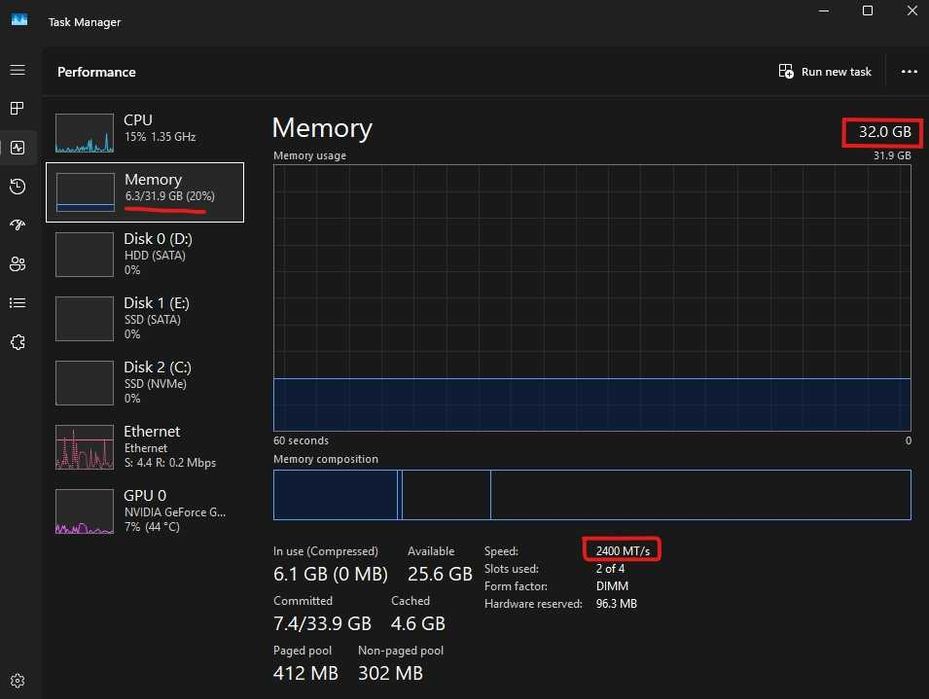Open the Users page icon
This screenshot has width=929, height=699.
(18, 264)
